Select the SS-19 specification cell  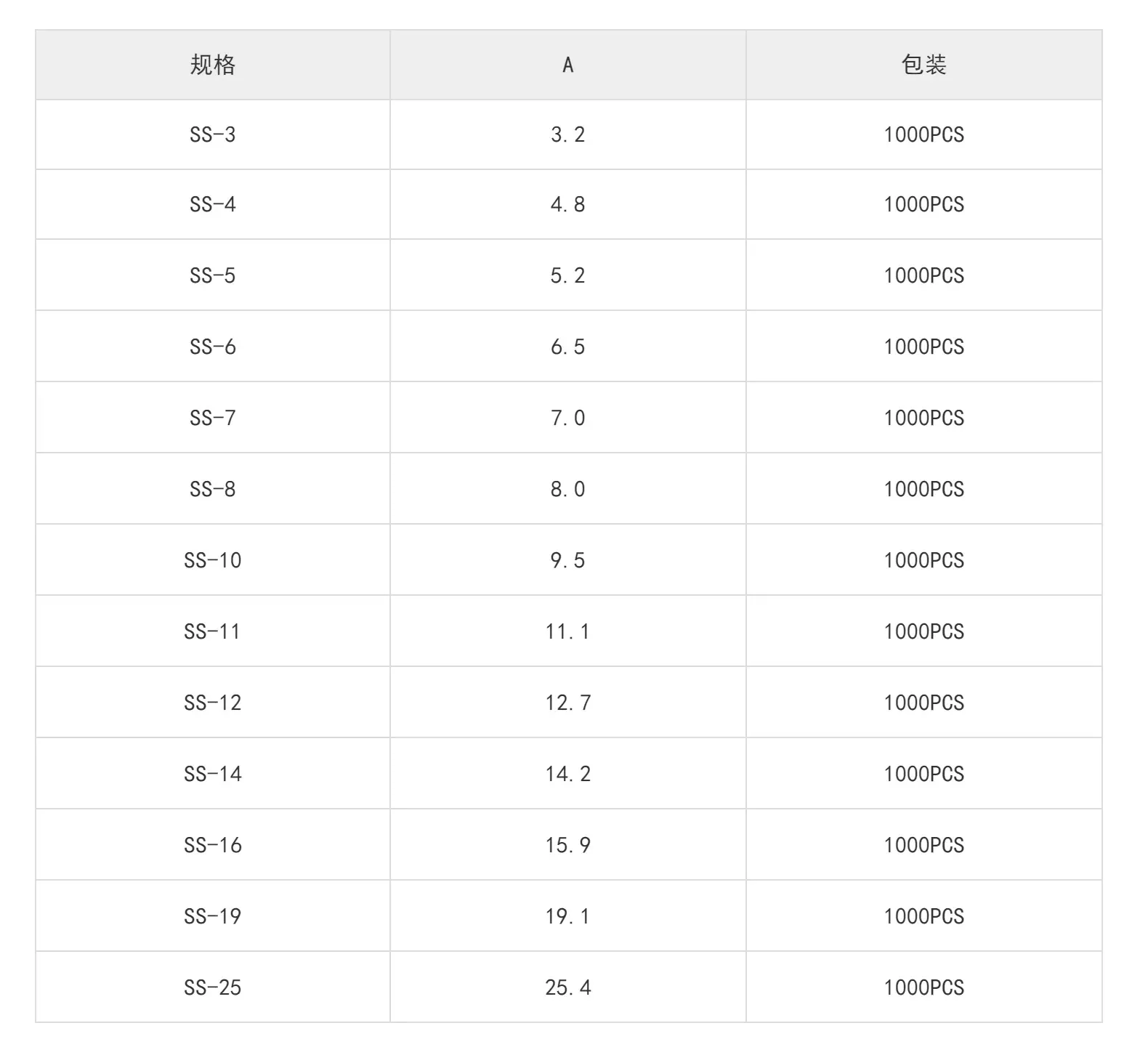coord(213,916)
